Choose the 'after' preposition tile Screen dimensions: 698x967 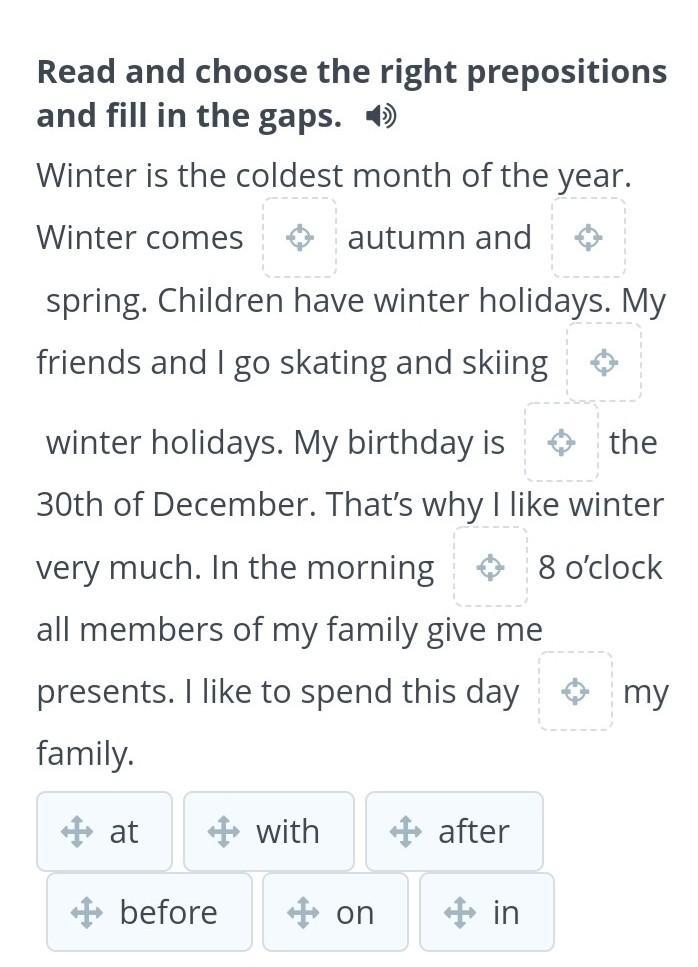click(x=455, y=831)
